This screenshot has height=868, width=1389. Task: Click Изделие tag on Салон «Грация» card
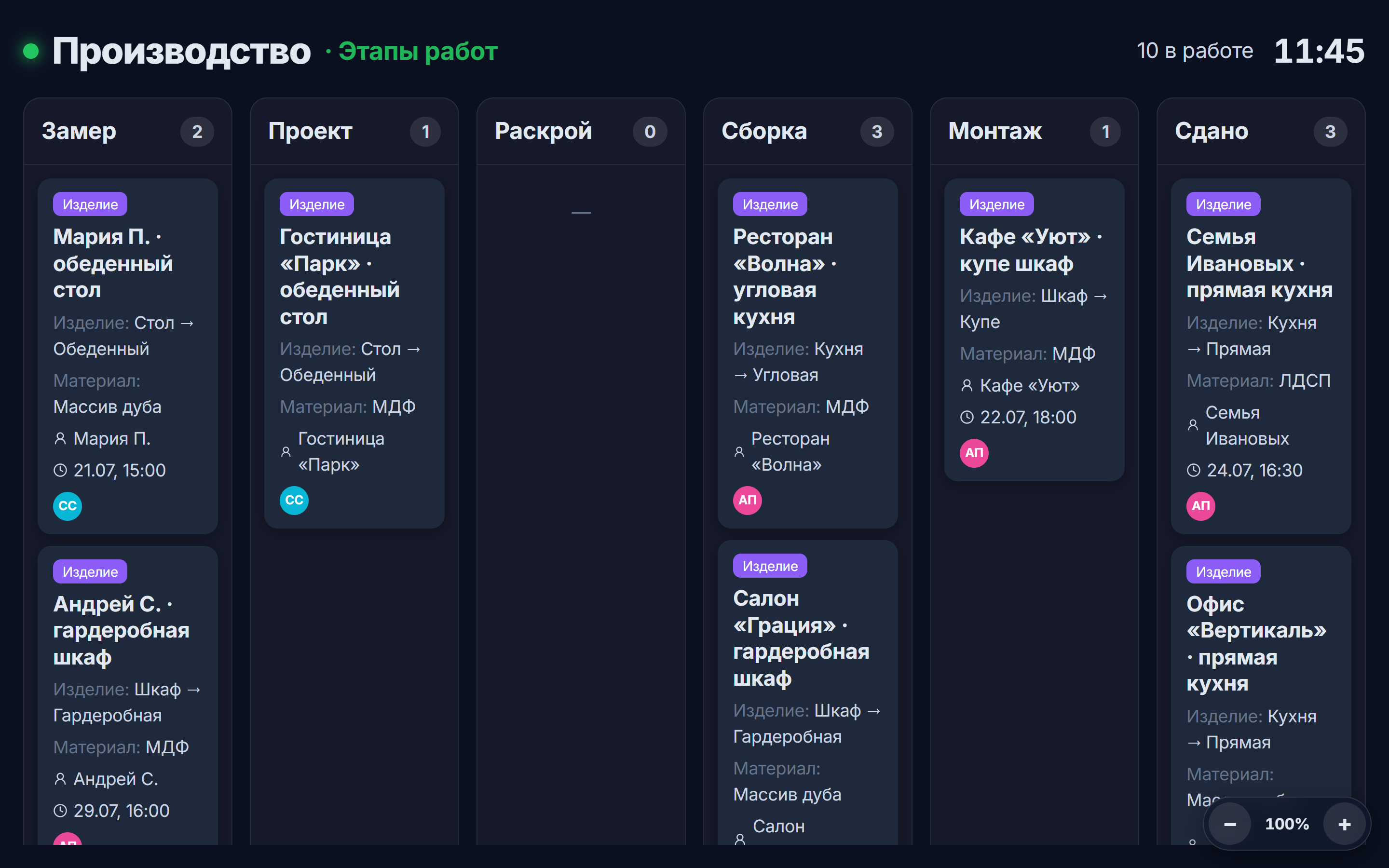tap(770, 566)
